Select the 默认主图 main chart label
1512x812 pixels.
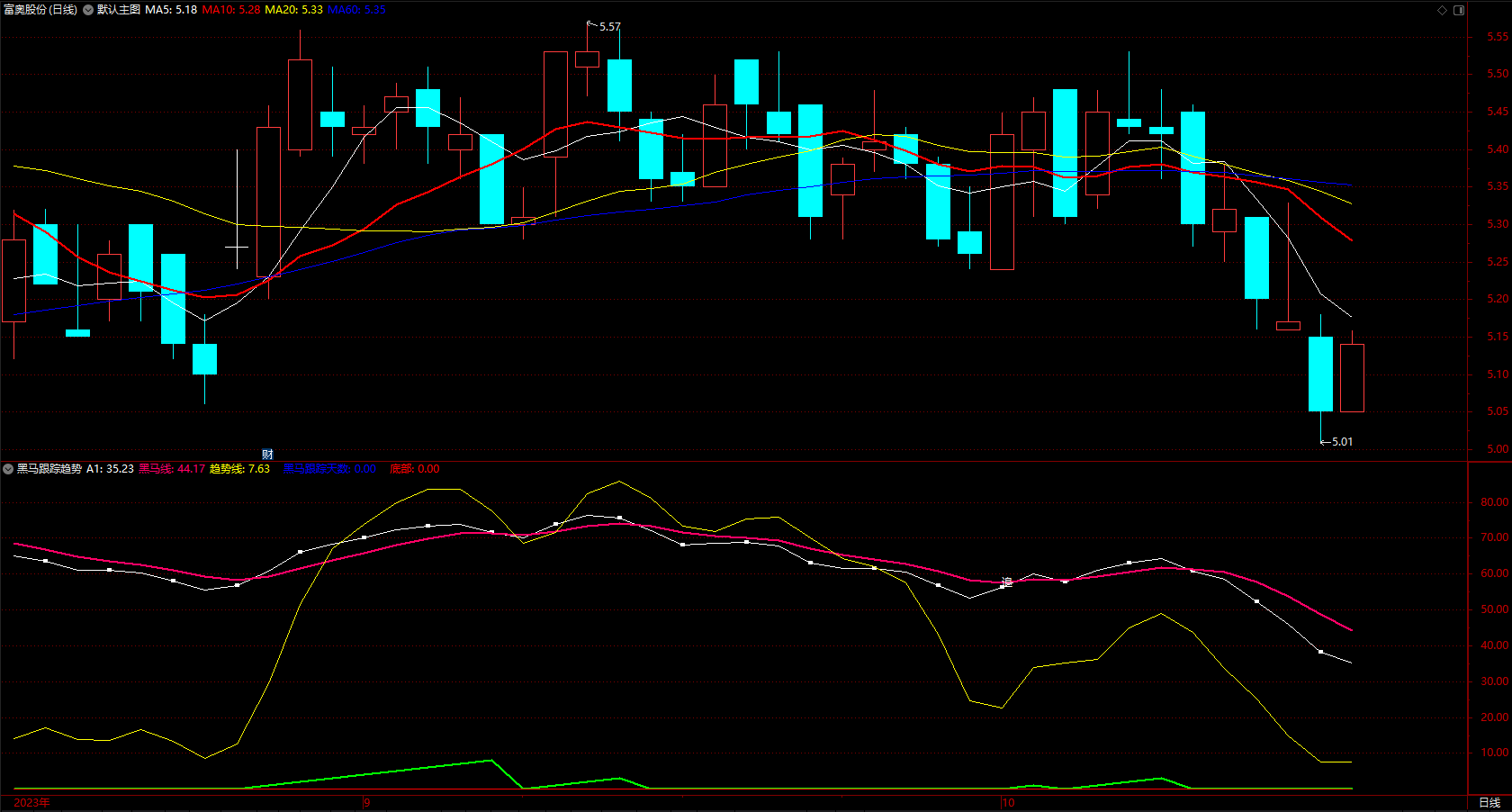point(119,10)
